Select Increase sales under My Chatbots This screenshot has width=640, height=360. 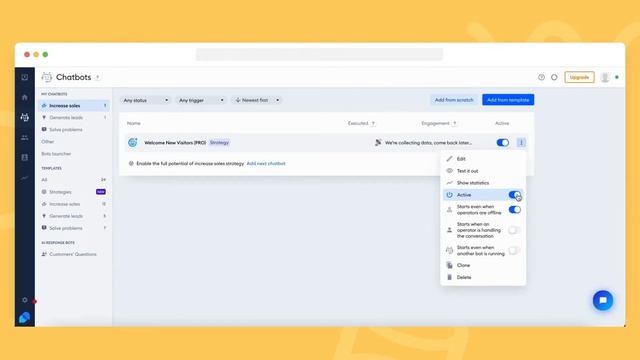(x=74, y=106)
